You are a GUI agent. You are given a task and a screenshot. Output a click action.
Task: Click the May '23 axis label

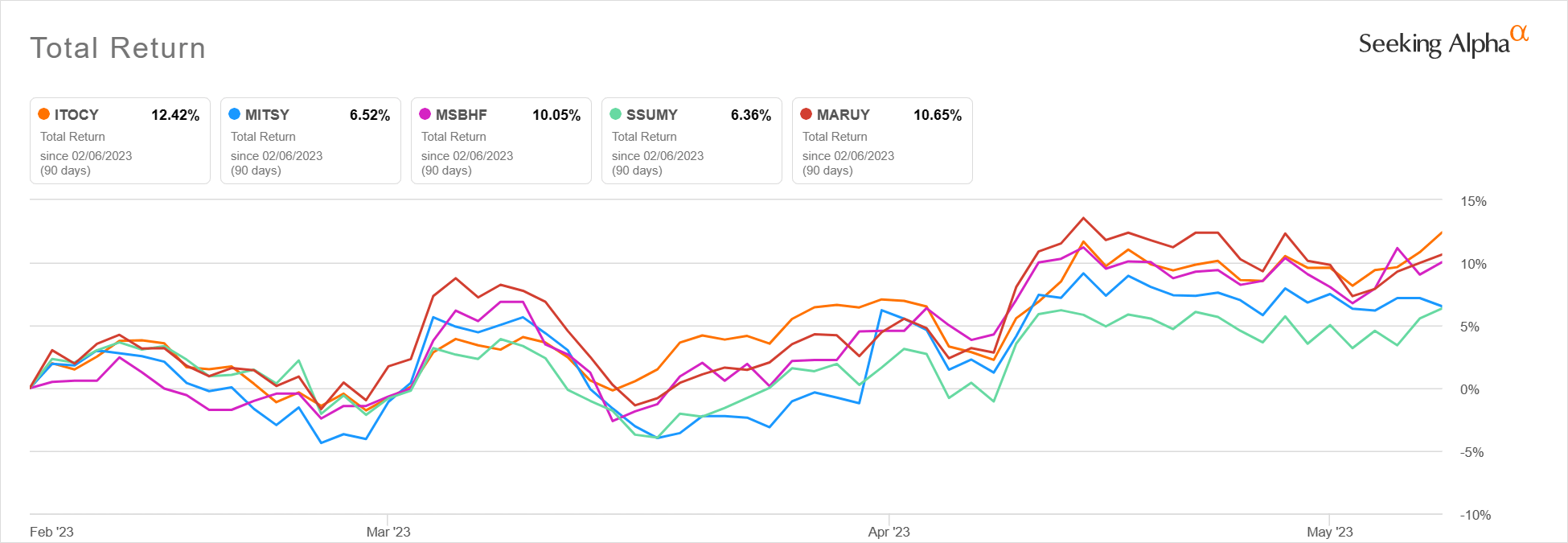(x=1330, y=532)
